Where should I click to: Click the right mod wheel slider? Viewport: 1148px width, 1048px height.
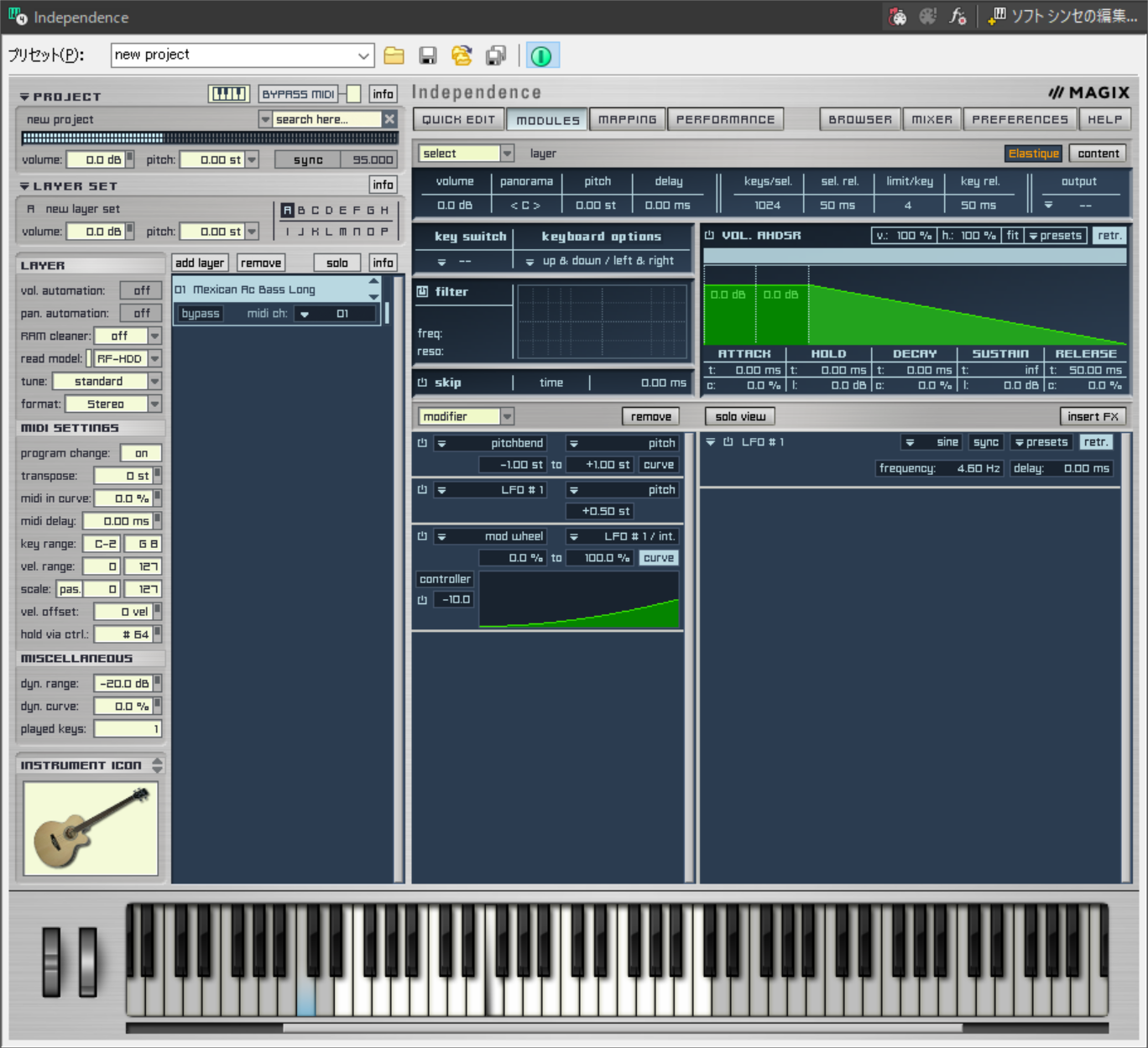point(87,962)
